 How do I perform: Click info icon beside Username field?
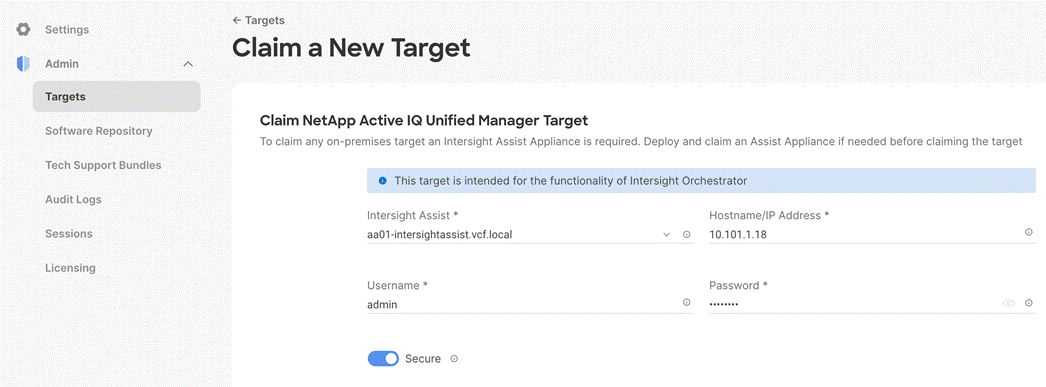click(686, 302)
